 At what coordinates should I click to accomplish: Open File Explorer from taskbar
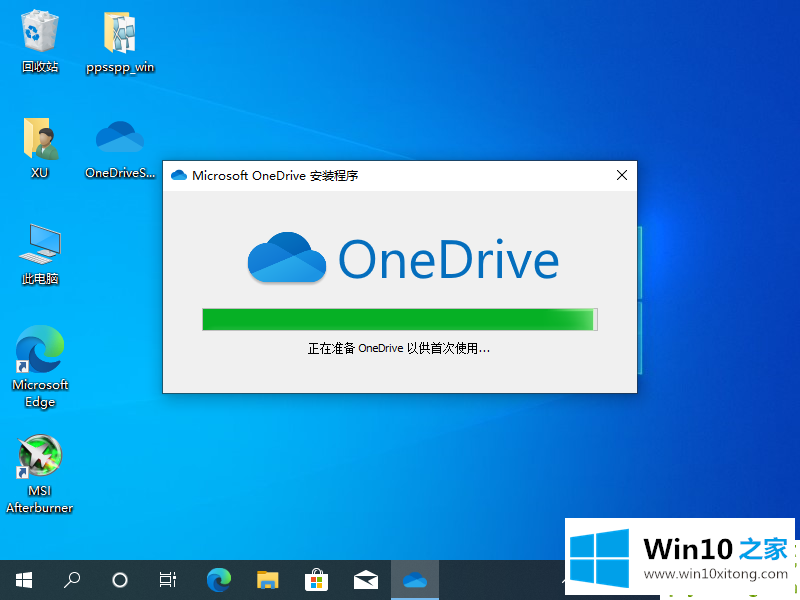[x=267, y=580]
